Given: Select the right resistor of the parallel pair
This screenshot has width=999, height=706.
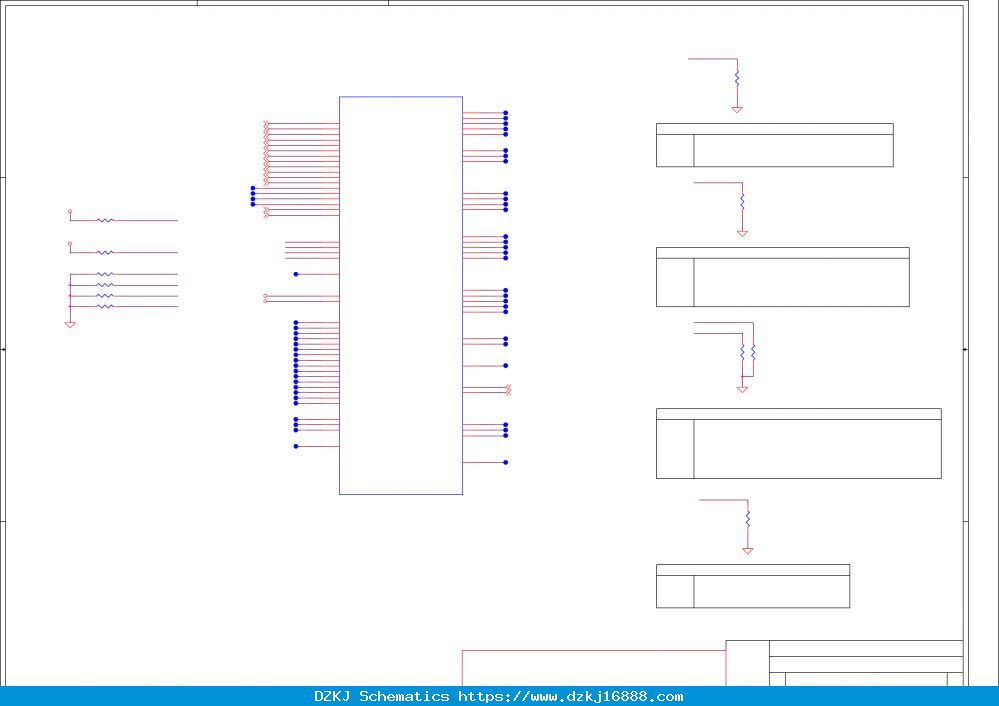Looking at the screenshot, I should [753, 352].
